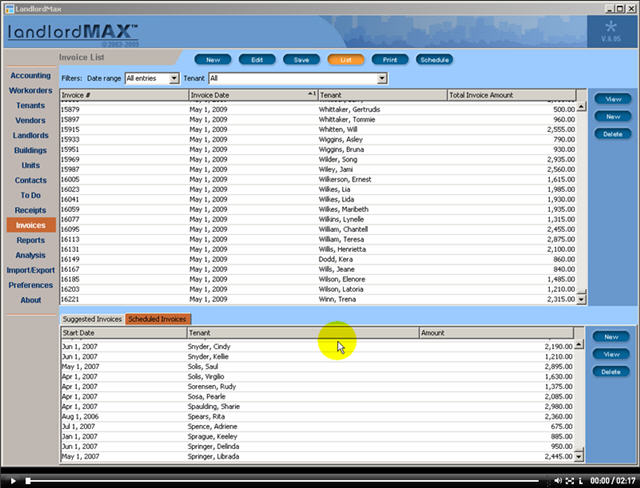The width and height of the screenshot is (640, 488).
Task: Click Delete beside the scheduled invoices table
Action: [x=611, y=372]
